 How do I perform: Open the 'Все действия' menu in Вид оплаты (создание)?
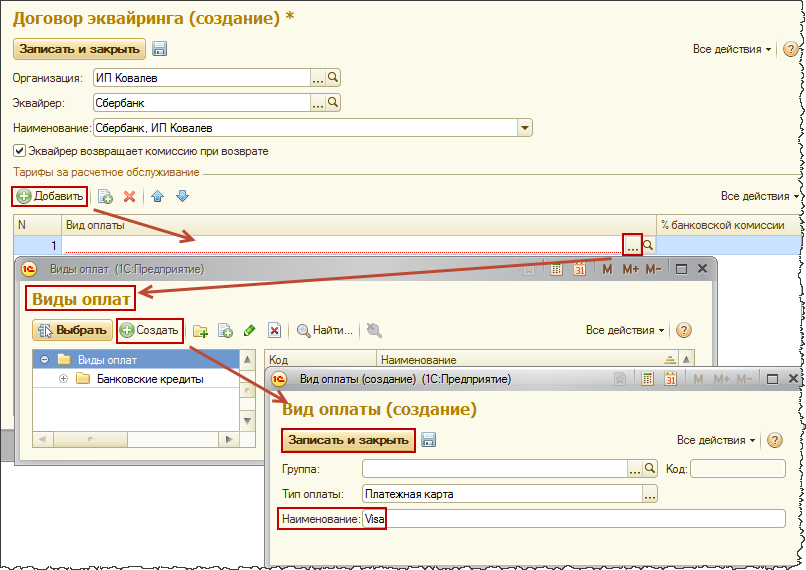coord(716,440)
